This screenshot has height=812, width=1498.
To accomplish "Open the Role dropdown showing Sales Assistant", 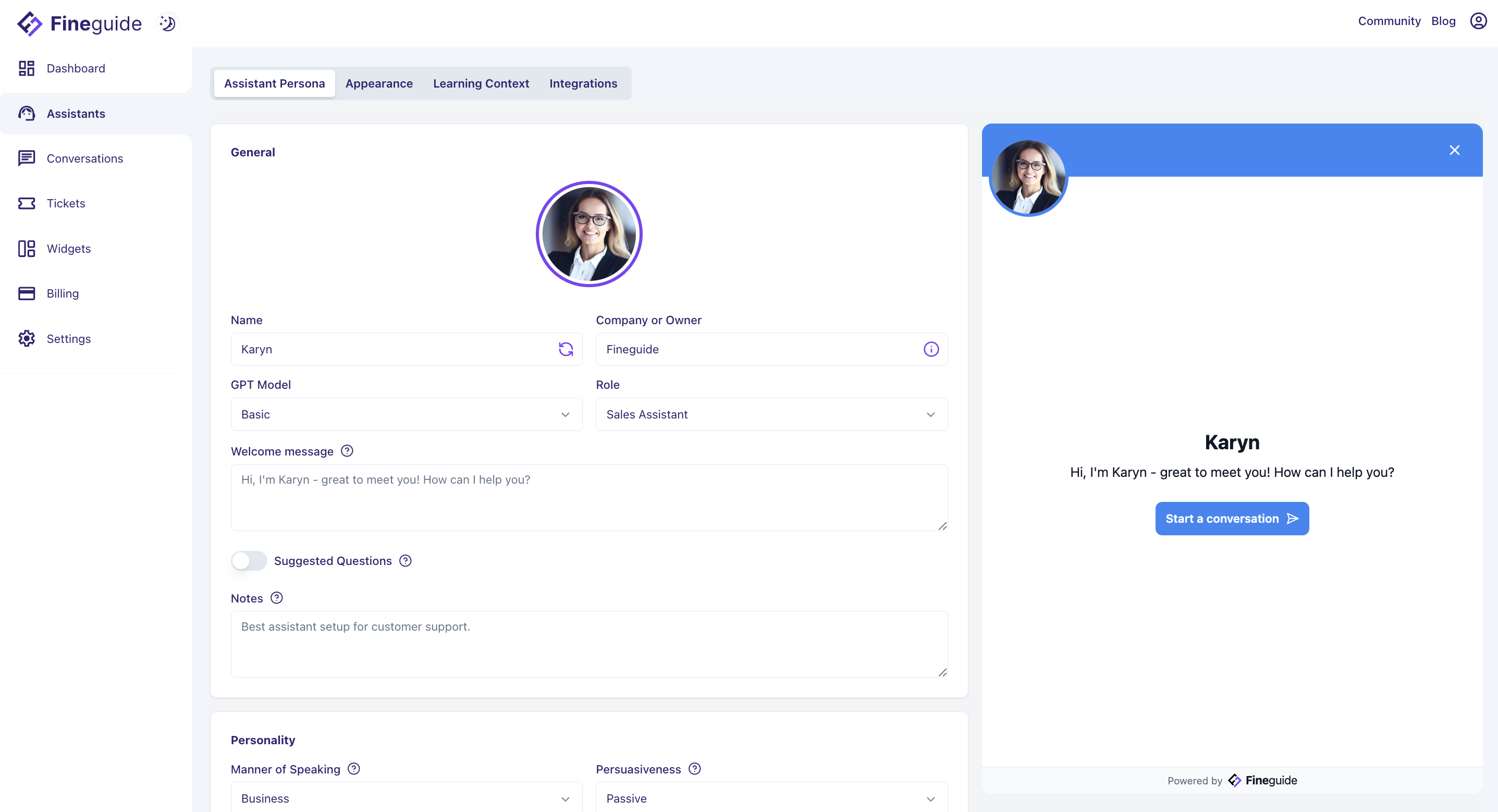I will 771,414.
